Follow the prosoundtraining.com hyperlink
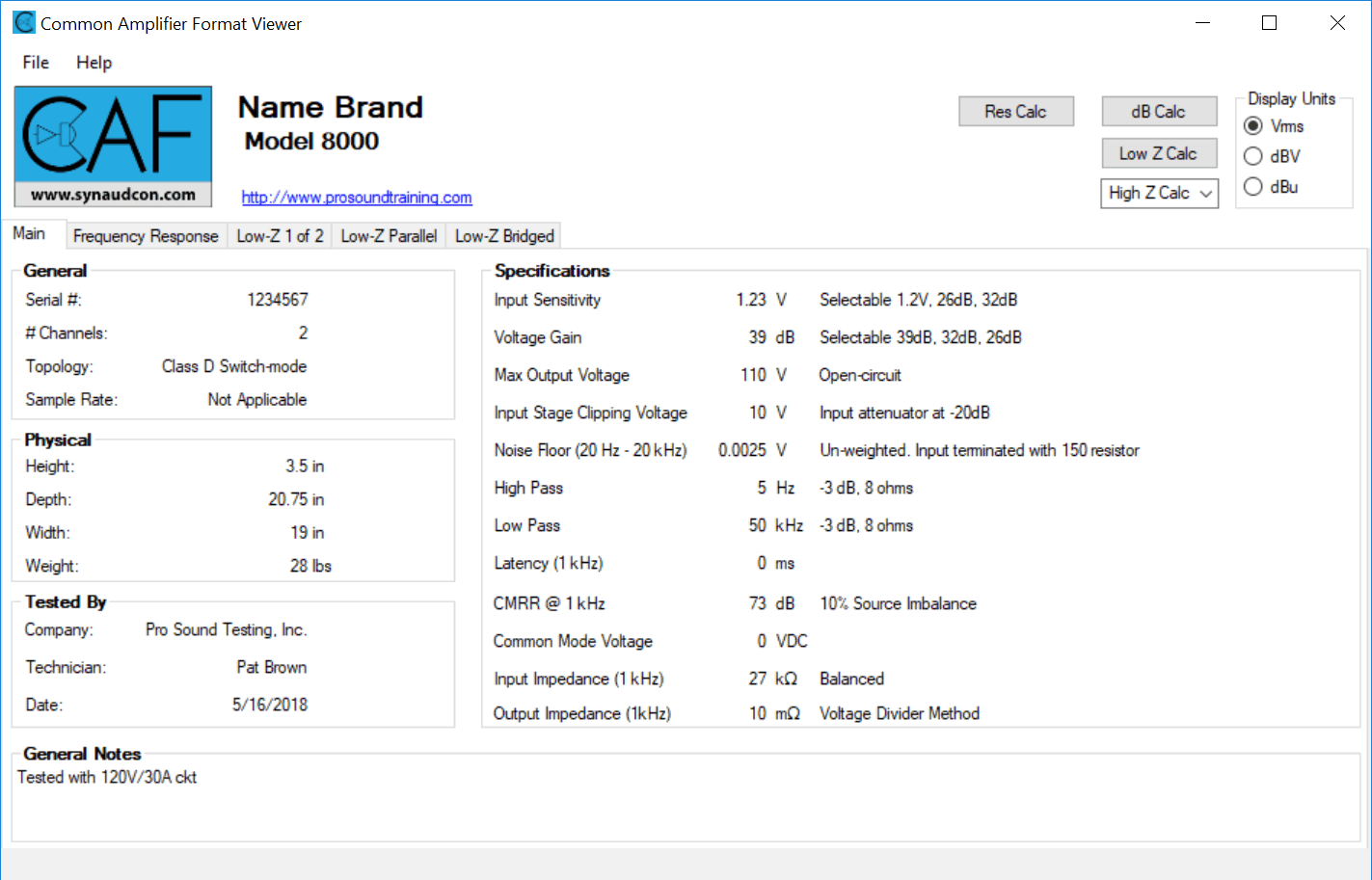Viewport: 1372px width, 880px height. click(x=356, y=198)
